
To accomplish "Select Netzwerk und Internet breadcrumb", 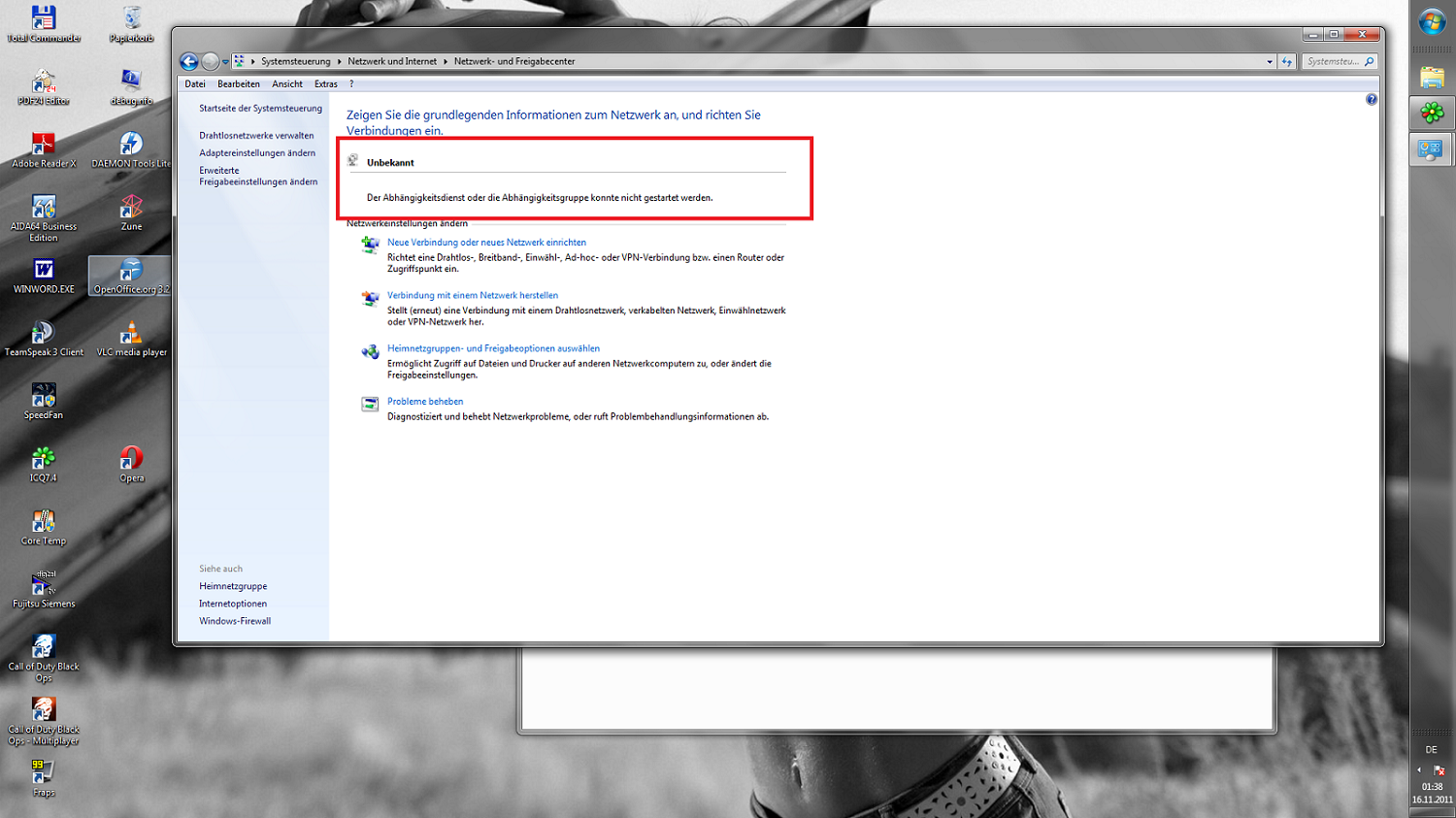I will pyautogui.click(x=392, y=61).
